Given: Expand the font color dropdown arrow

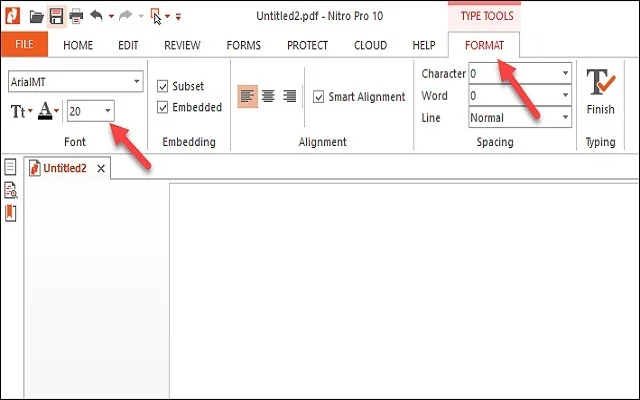Looking at the screenshot, I should (56, 111).
